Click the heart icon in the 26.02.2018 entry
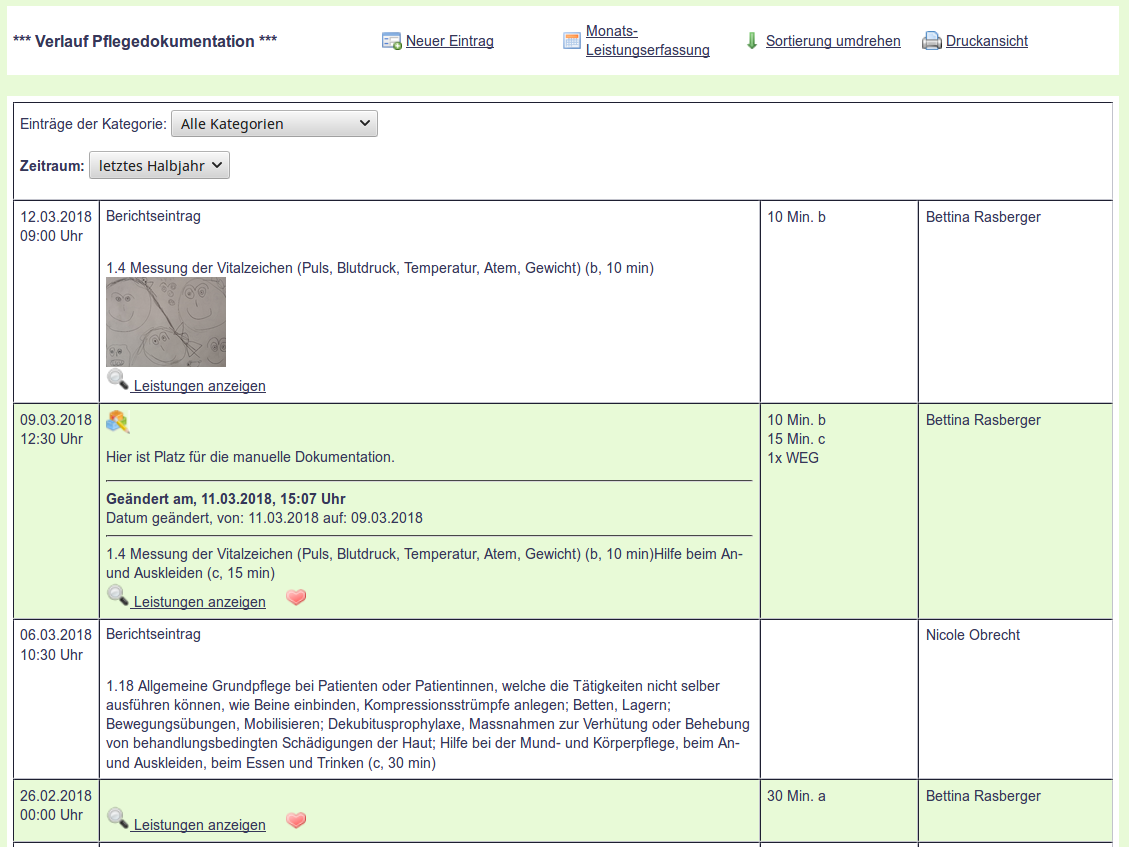 point(296,821)
